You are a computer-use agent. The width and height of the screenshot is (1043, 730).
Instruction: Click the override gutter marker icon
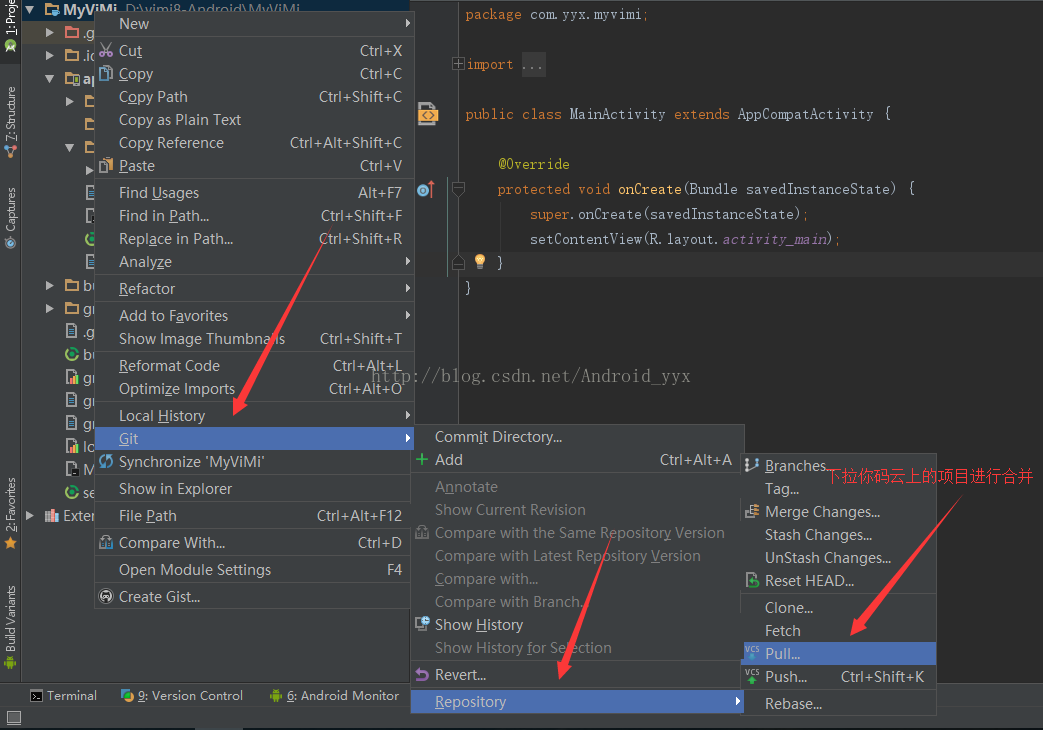pyautogui.click(x=426, y=190)
